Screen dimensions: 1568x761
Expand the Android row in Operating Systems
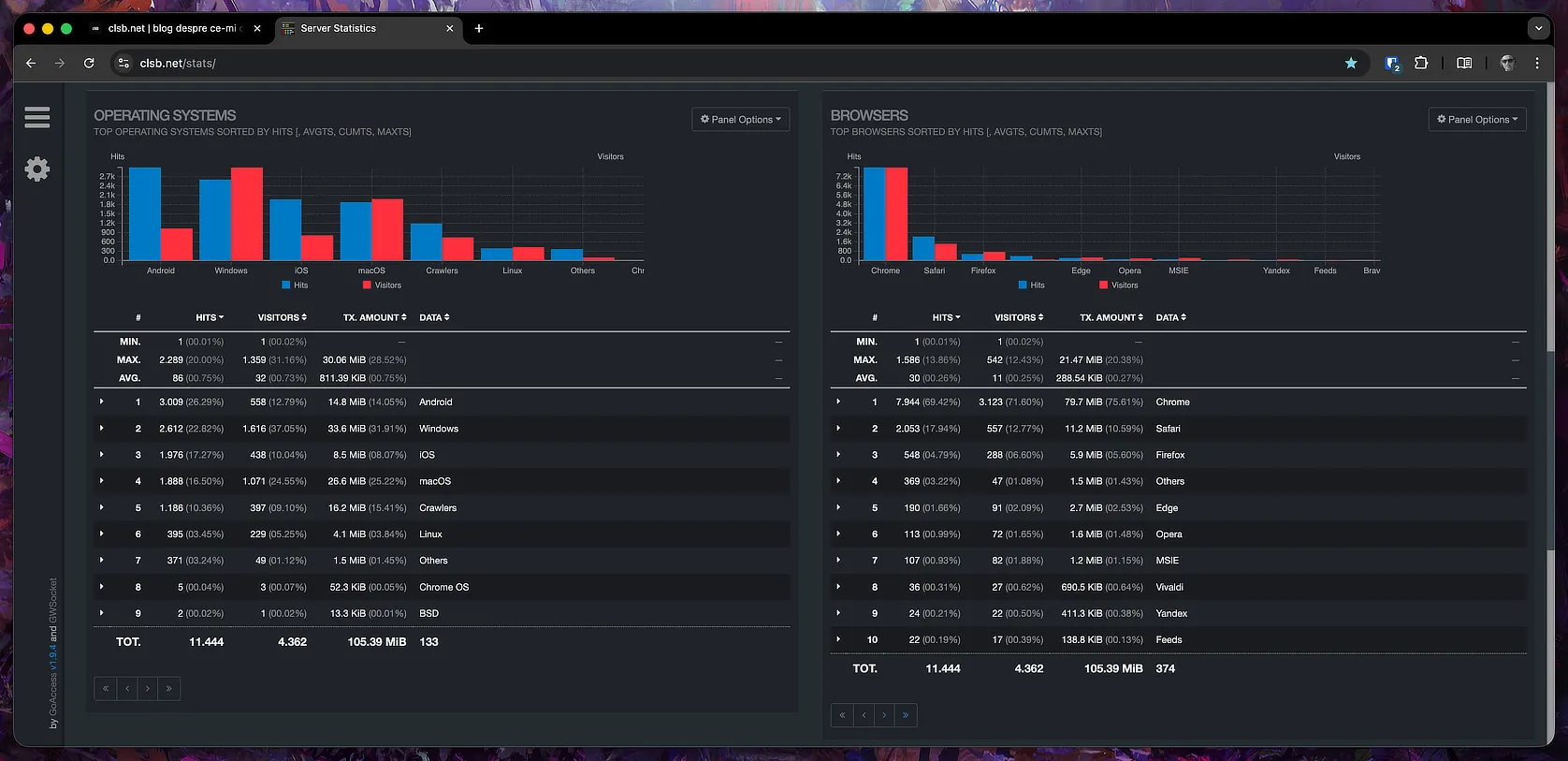[101, 402]
